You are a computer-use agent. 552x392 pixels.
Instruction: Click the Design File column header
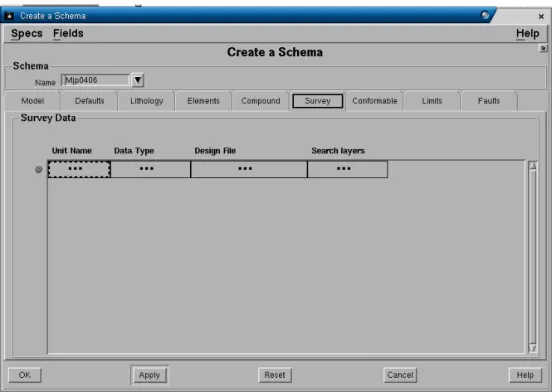point(215,151)
